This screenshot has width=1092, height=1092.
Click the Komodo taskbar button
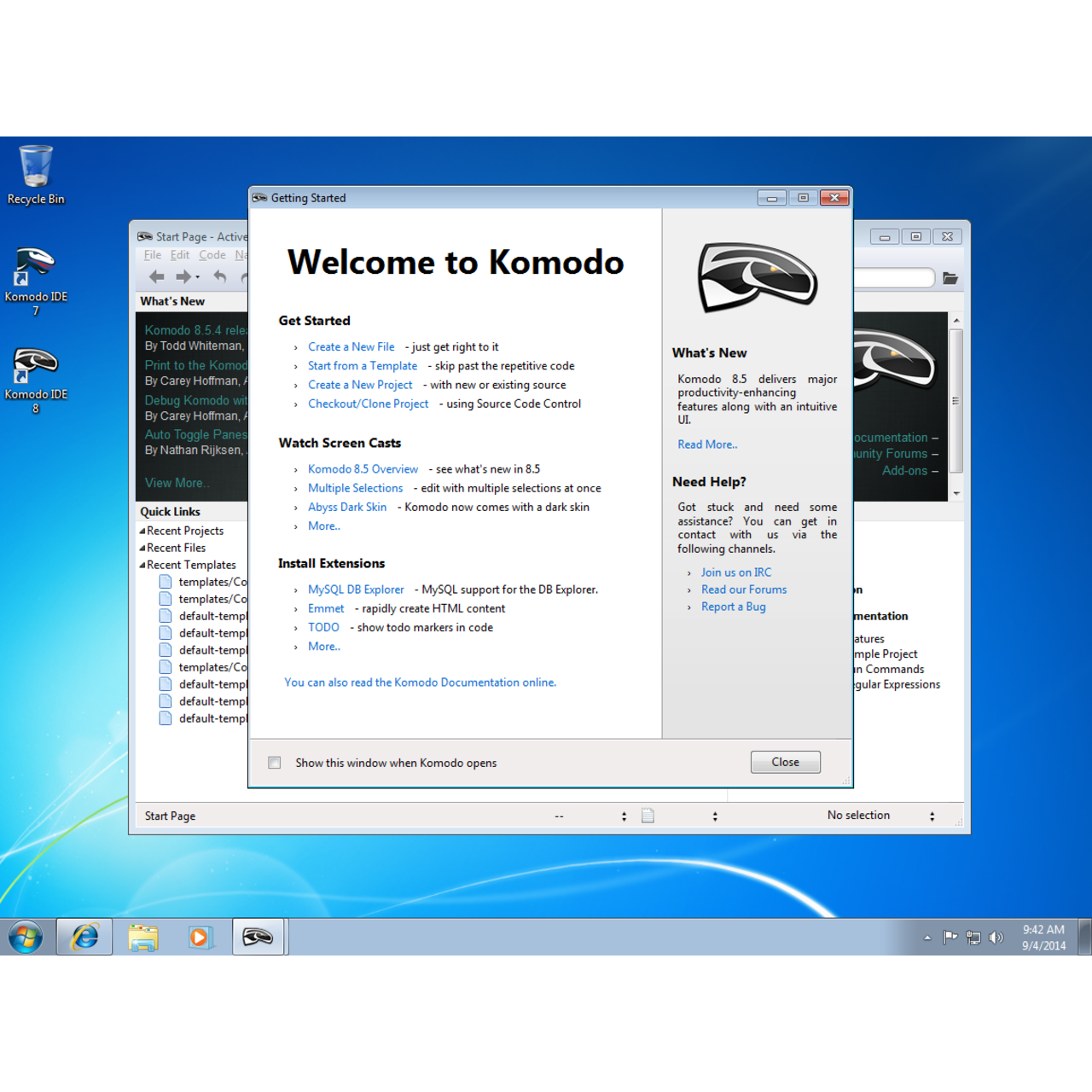(258, 937)
